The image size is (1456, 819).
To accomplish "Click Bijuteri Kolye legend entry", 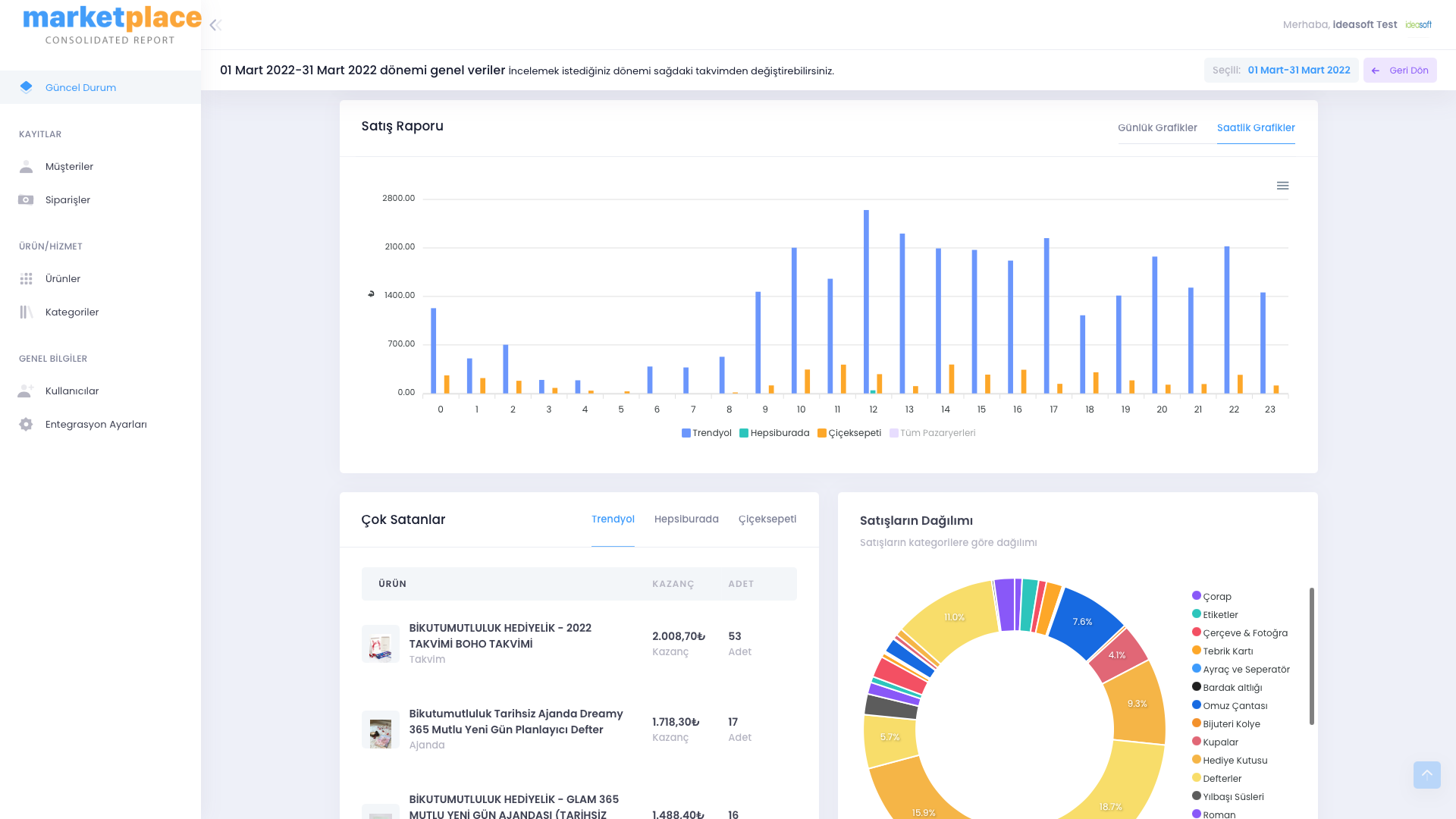I will tap(1225, 724).
